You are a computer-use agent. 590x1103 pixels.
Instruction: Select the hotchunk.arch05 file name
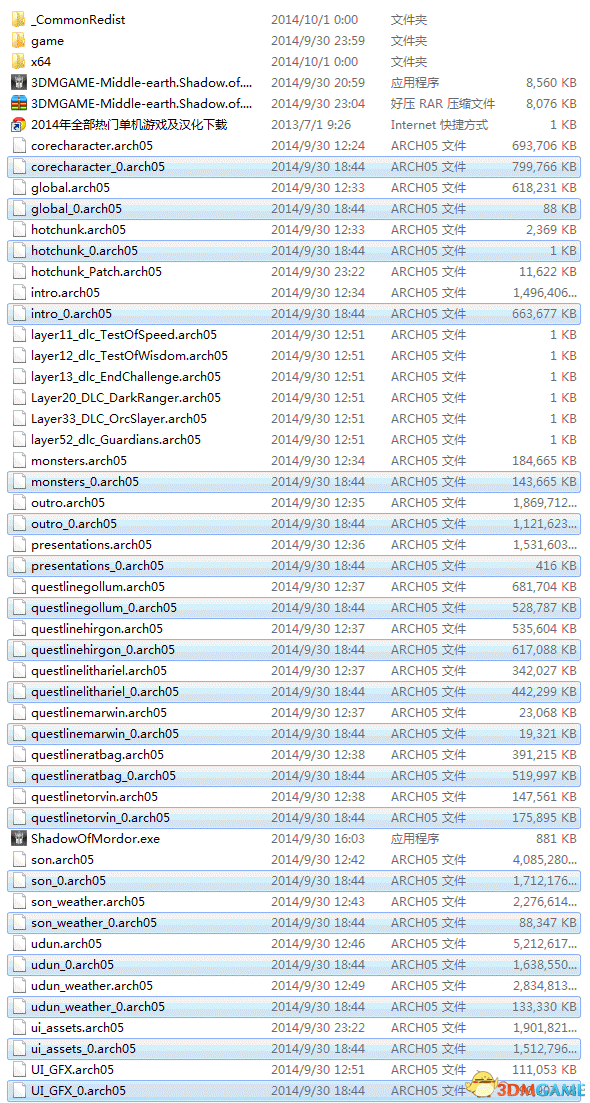79,230
